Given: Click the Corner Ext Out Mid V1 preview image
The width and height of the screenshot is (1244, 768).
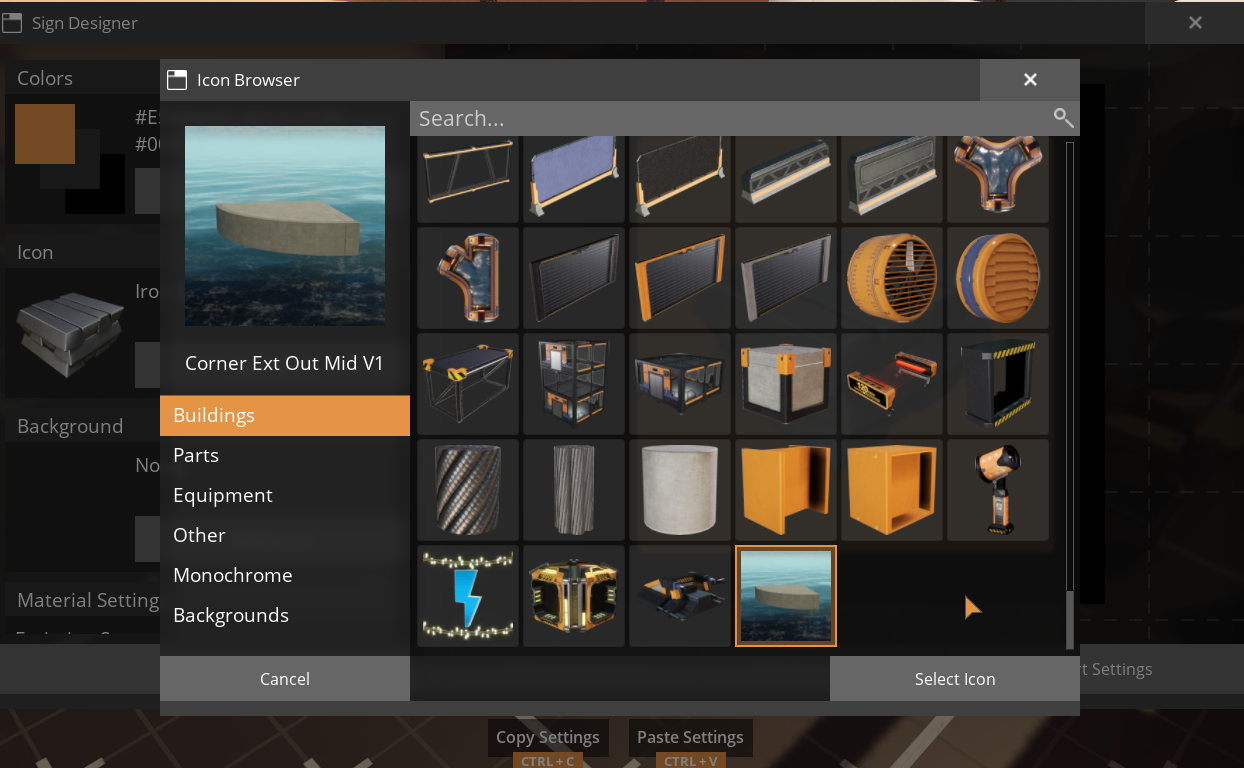Looking at the screenshot, I should pyautogui.click(x=285, y=225).
